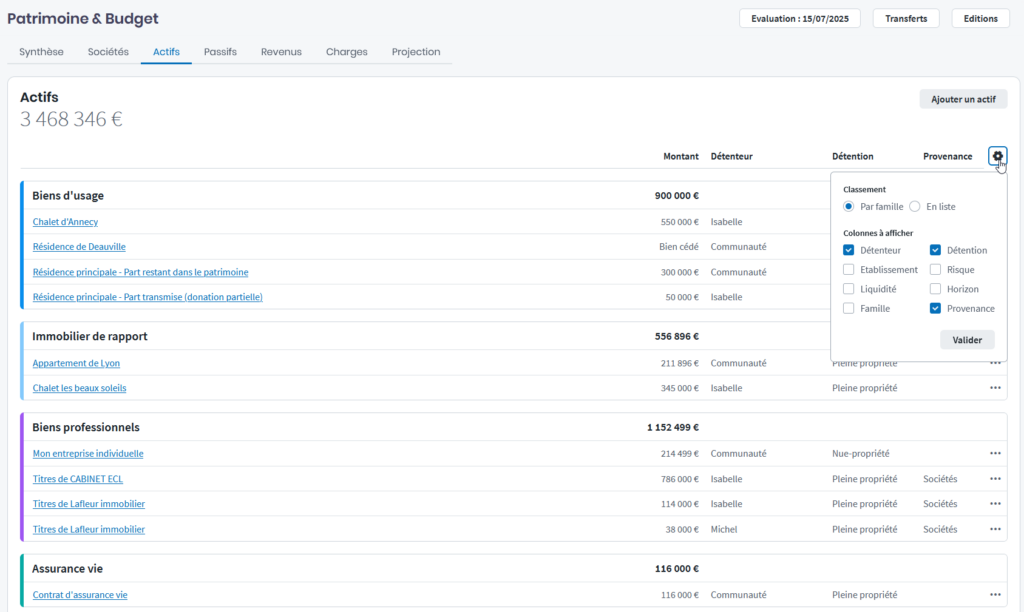Enable the Liquidité column checkbox
This screenshot has height=612, width=1024.
[x=849, y=289]
